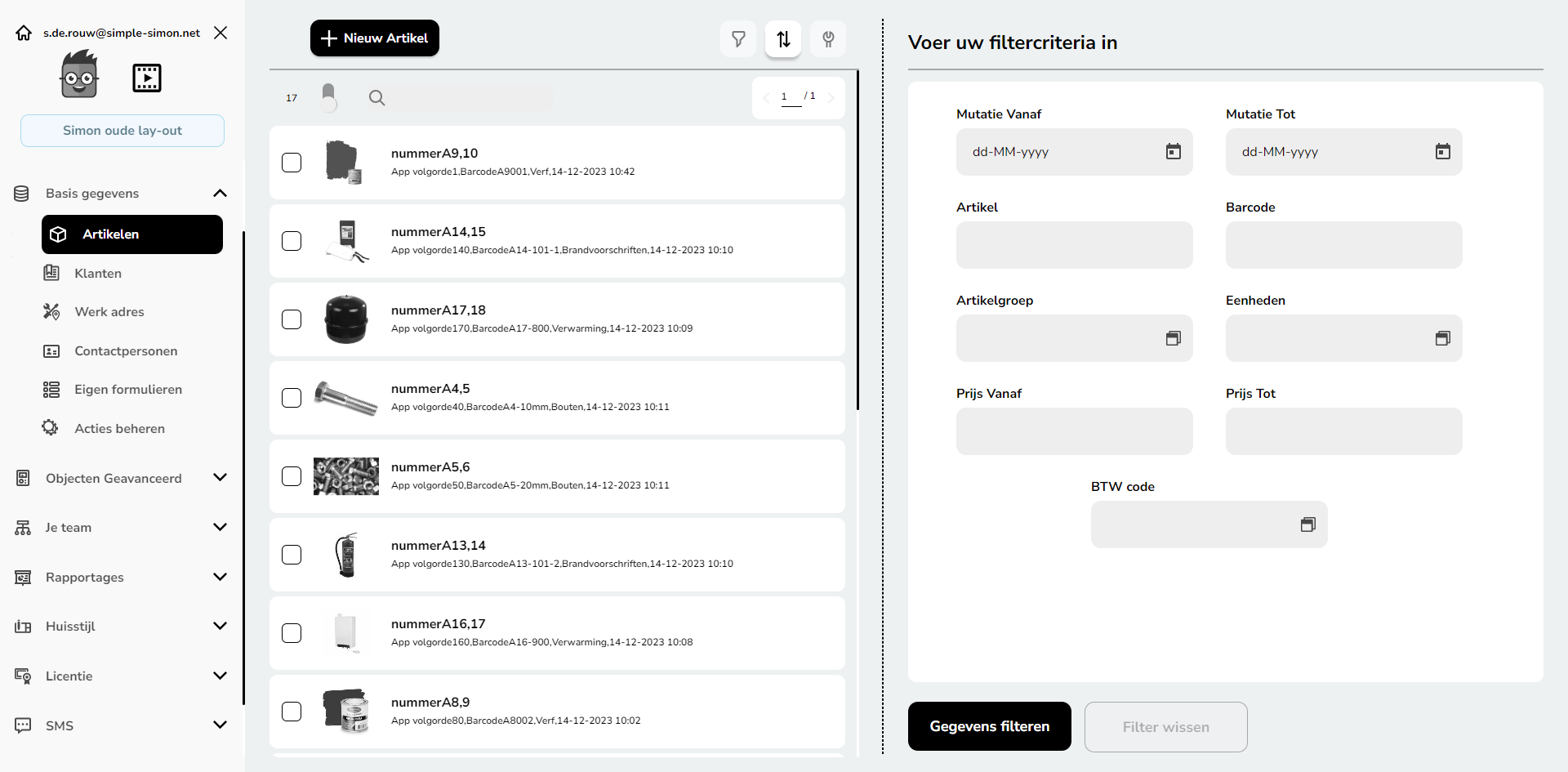The image size is (1568, 772).
Task: Check the box for nummerA14,15
Action: click(x=292, y=241)
